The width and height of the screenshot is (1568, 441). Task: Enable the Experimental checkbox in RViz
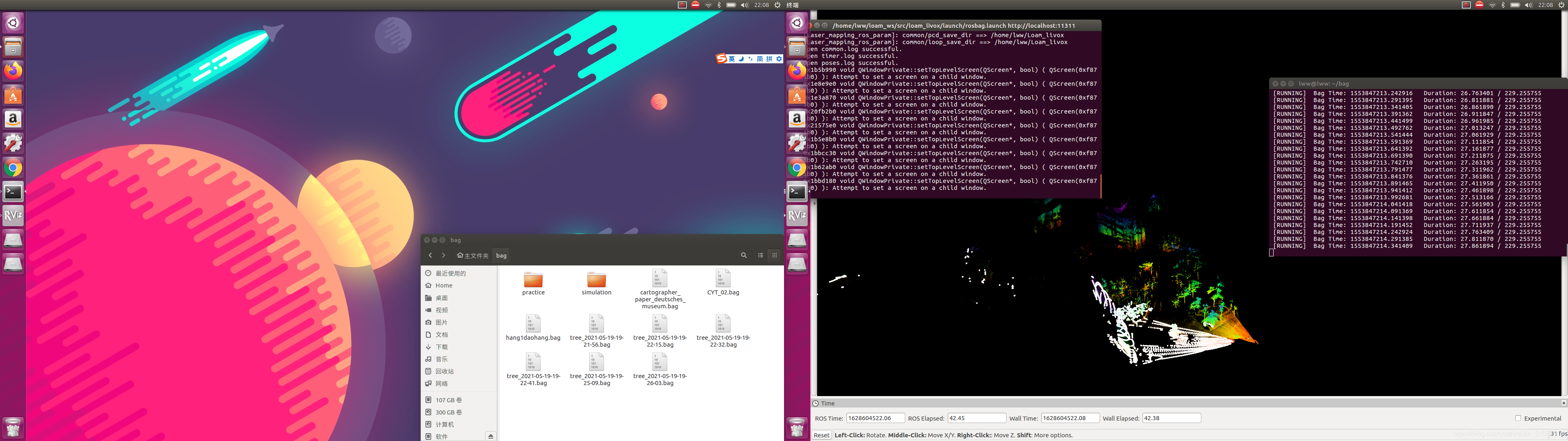(1518, 419)
